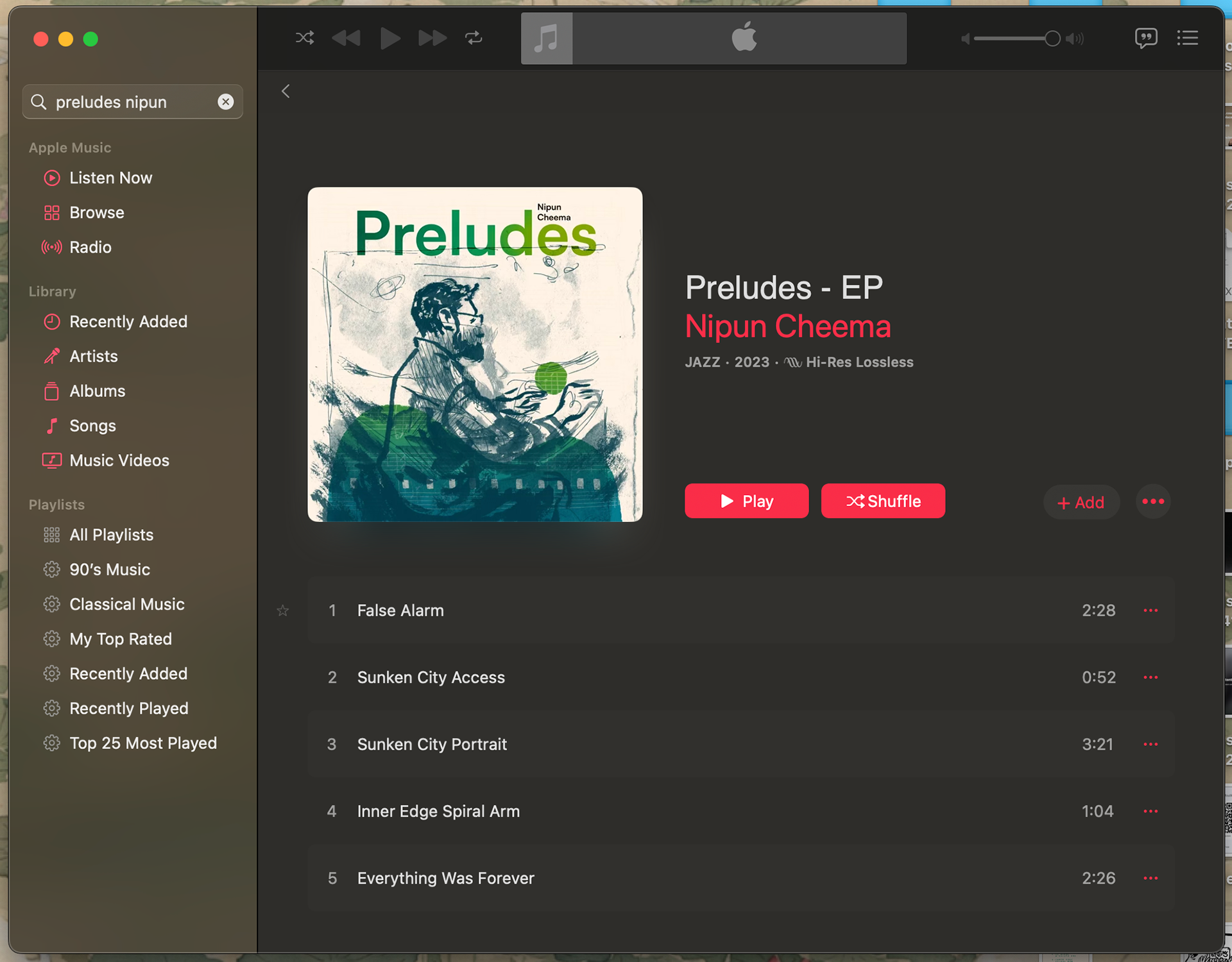Screen dimensions: 1232x962
Task: Open more options for Everything Was Forever
Action: point(1151,878)
